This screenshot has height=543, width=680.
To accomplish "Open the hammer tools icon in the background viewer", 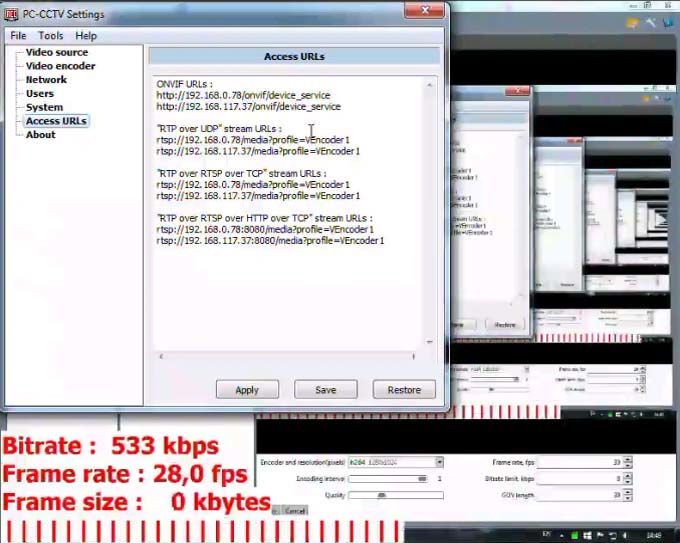I will 651,23.
